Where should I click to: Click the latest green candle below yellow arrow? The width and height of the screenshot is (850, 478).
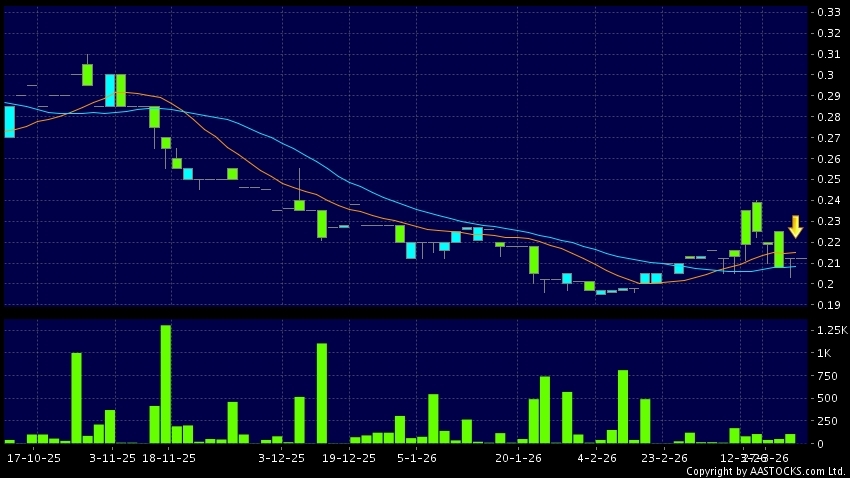[779, 249]
